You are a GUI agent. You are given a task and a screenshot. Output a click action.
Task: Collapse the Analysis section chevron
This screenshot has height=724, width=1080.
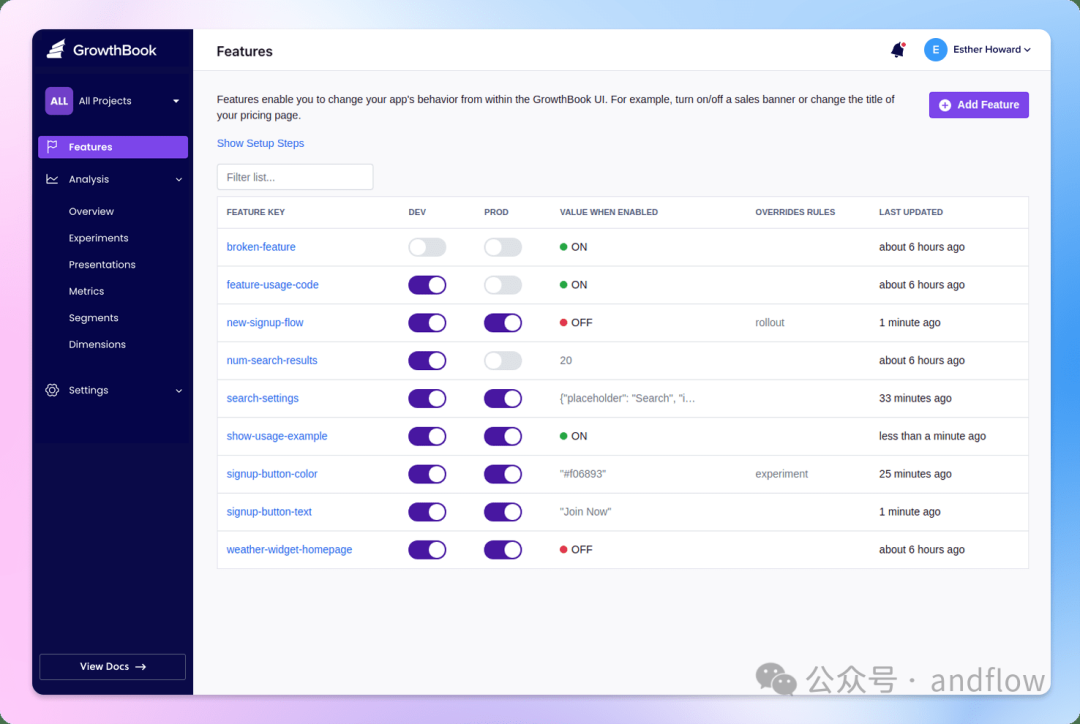(x=179, y=180)
